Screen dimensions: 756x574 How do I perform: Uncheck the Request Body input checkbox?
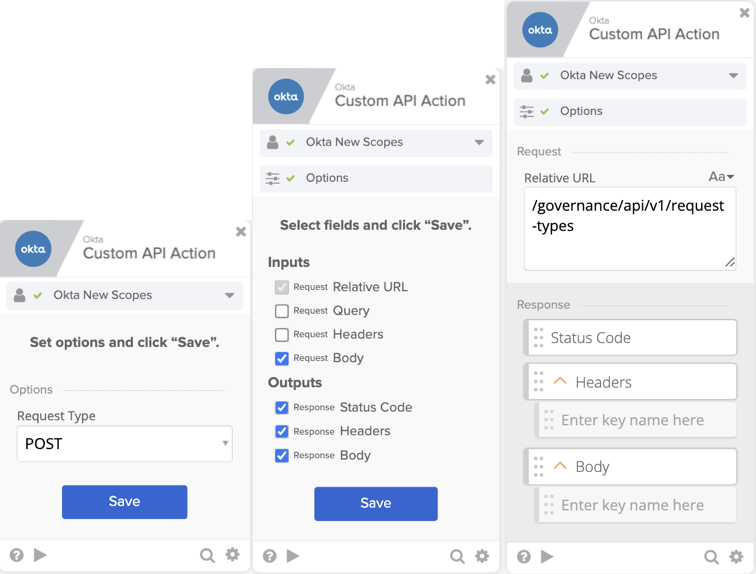pos(282,358)
